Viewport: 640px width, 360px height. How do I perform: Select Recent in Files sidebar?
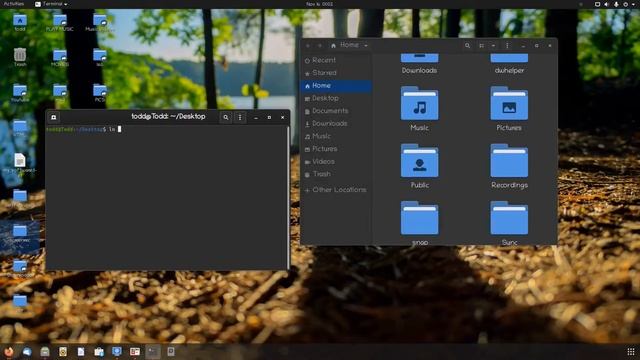(x=336, y=60)
